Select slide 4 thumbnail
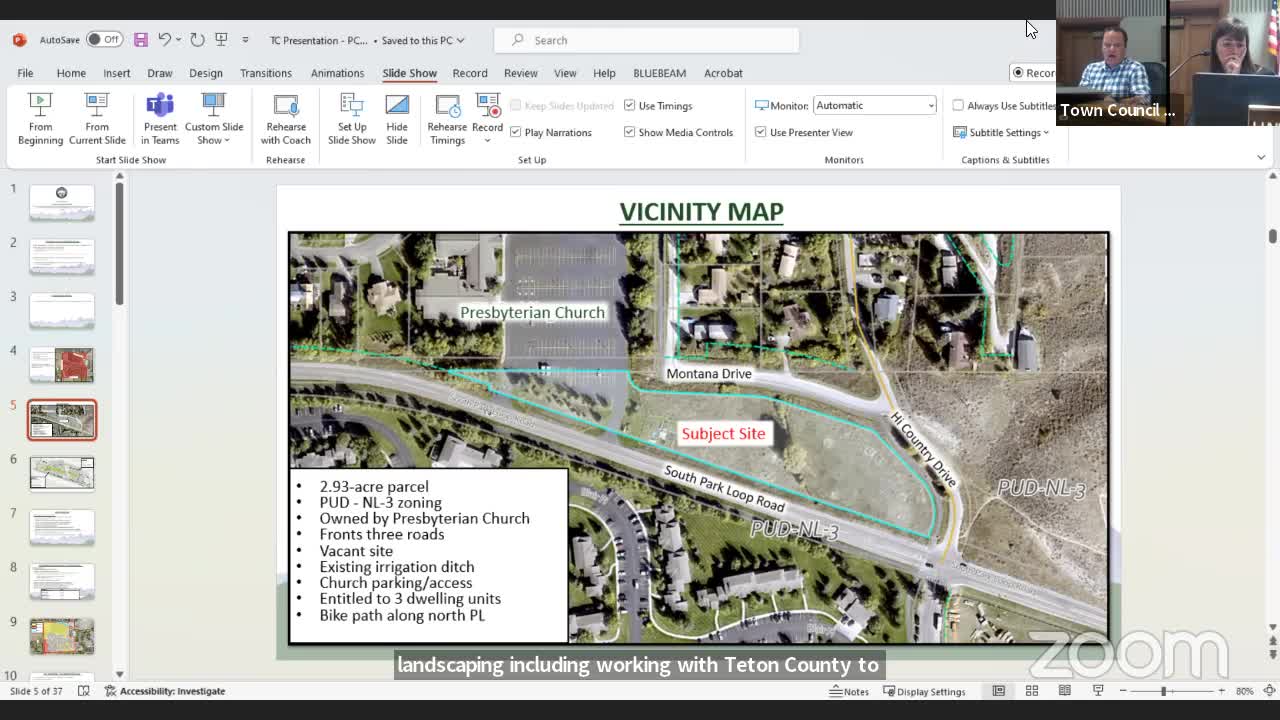Image resolution: width=1280 pixels, height=720 pixels. (x=62, y=365)
